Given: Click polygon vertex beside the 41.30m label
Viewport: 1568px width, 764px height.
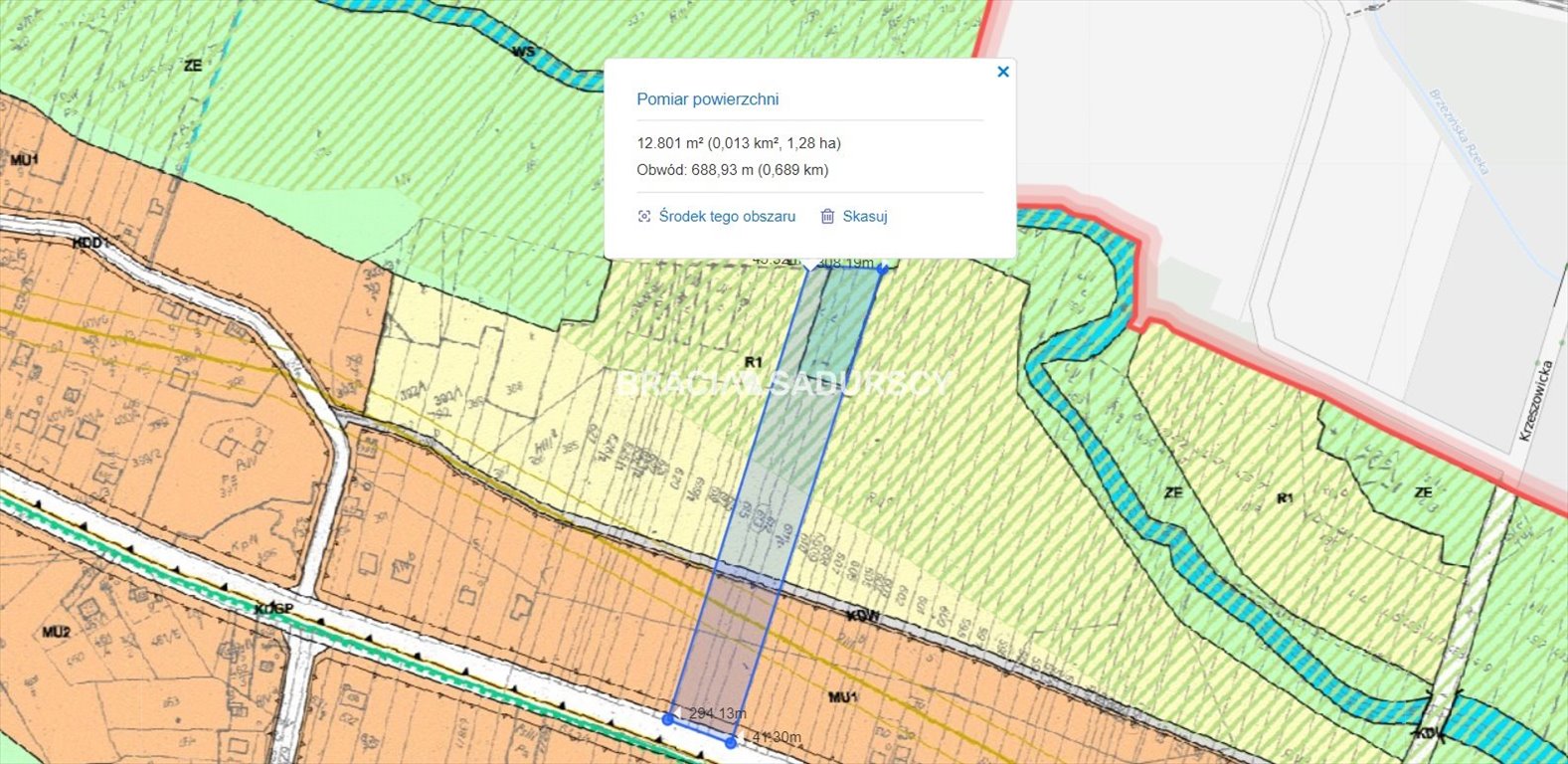Looking at the screenshot, I should 732,742.
